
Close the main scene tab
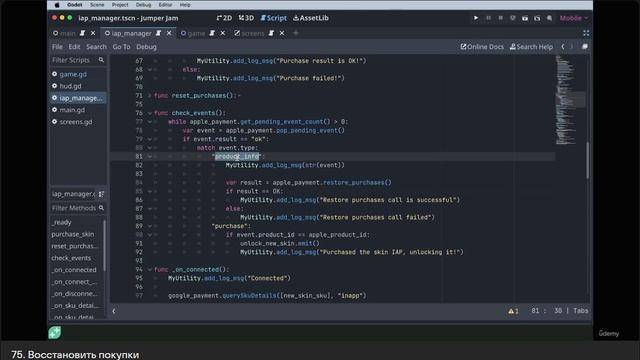pyautogui.click(x=93, y=33)
